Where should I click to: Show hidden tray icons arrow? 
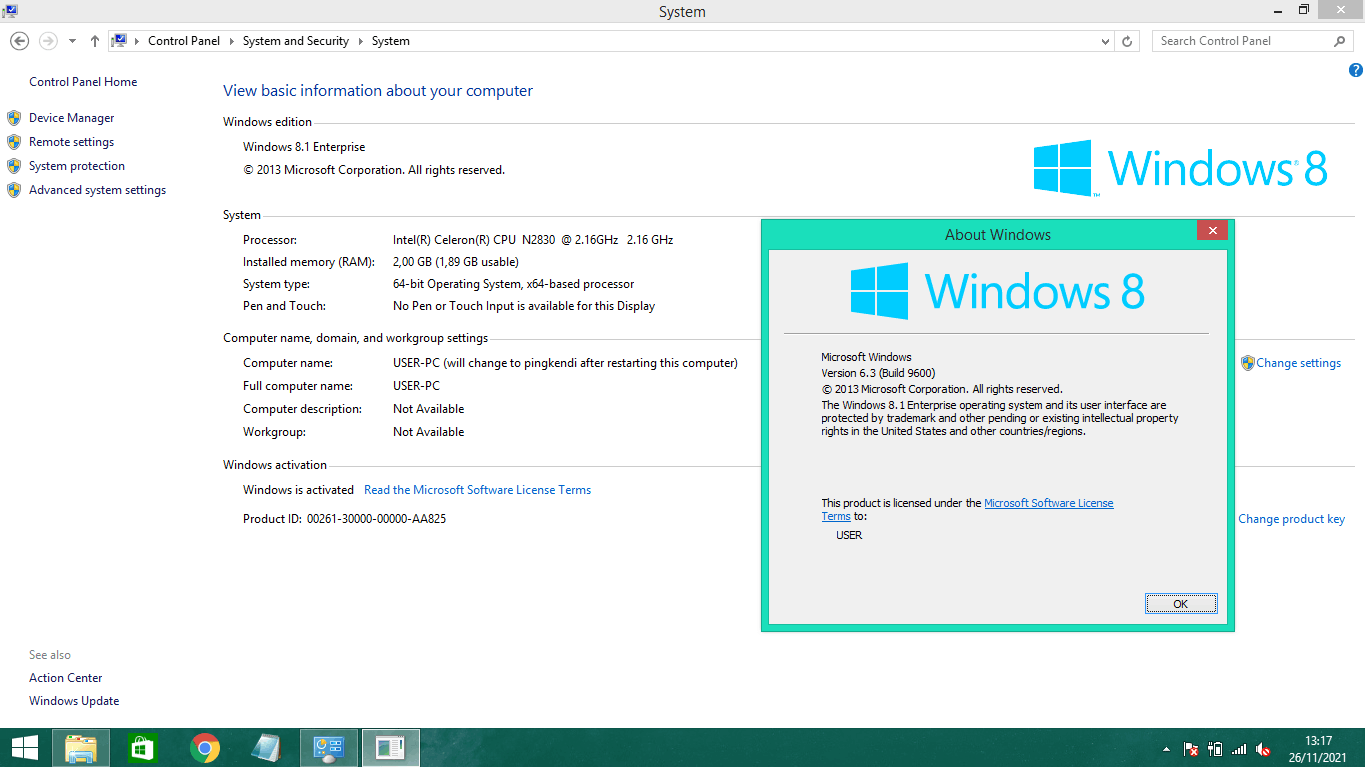[x=1166, y=749]
